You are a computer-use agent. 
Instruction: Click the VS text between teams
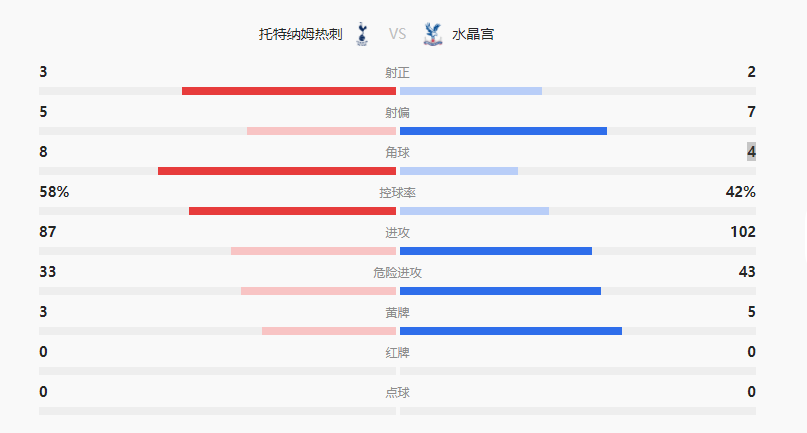click(x=397, y=34)
